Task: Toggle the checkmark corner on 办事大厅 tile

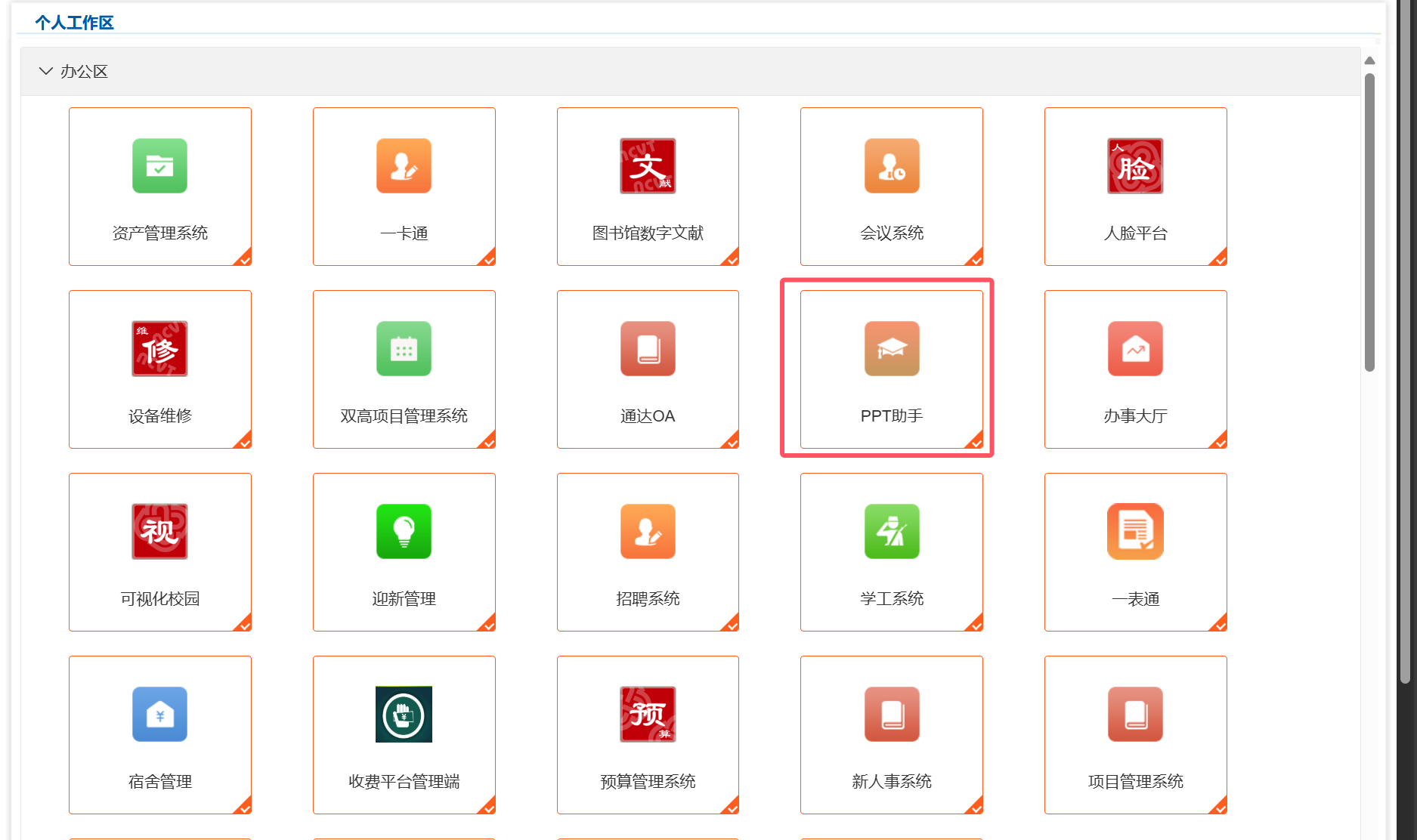Action: click(1219, 441)
